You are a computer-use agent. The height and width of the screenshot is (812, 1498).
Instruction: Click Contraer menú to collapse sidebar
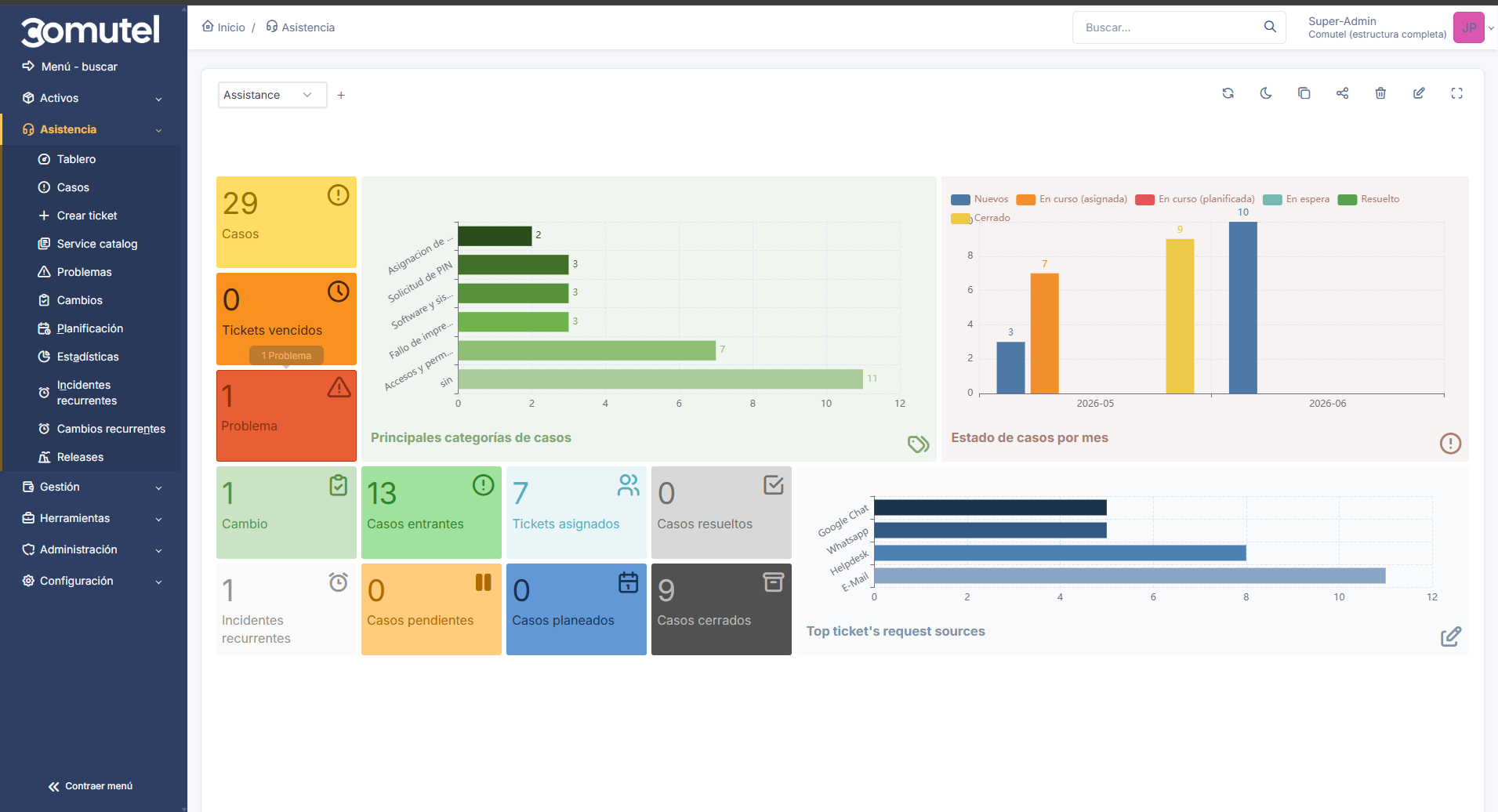point(91,786)
